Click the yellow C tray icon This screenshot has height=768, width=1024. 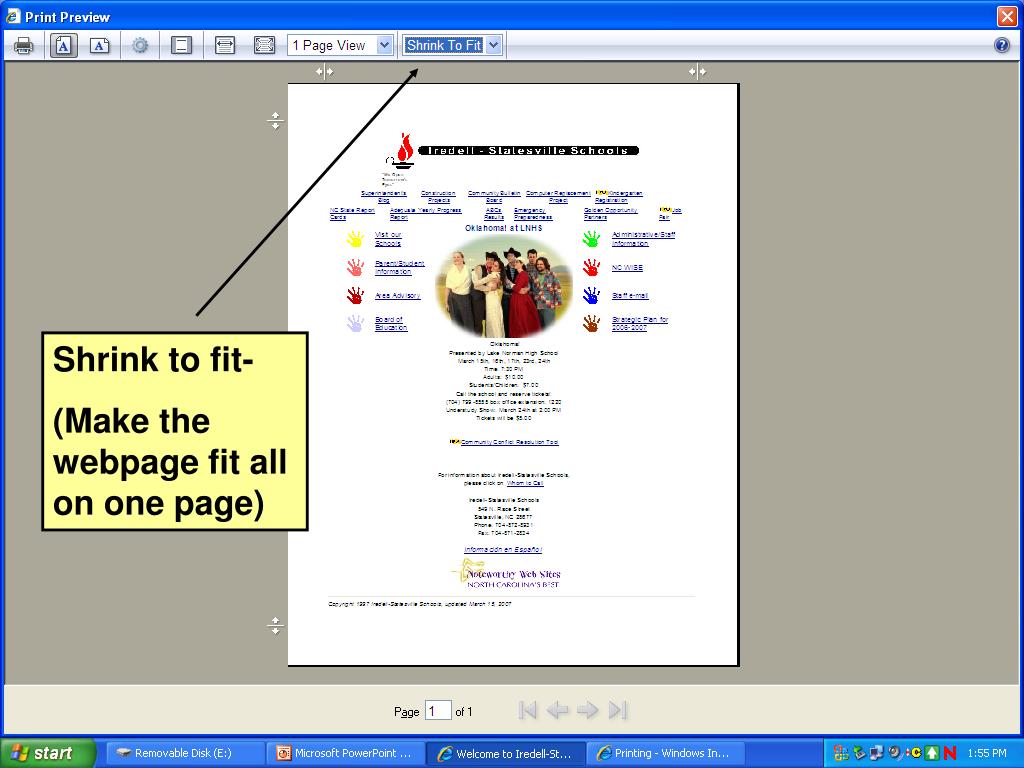pyautogui.click(x=914, y=753)
